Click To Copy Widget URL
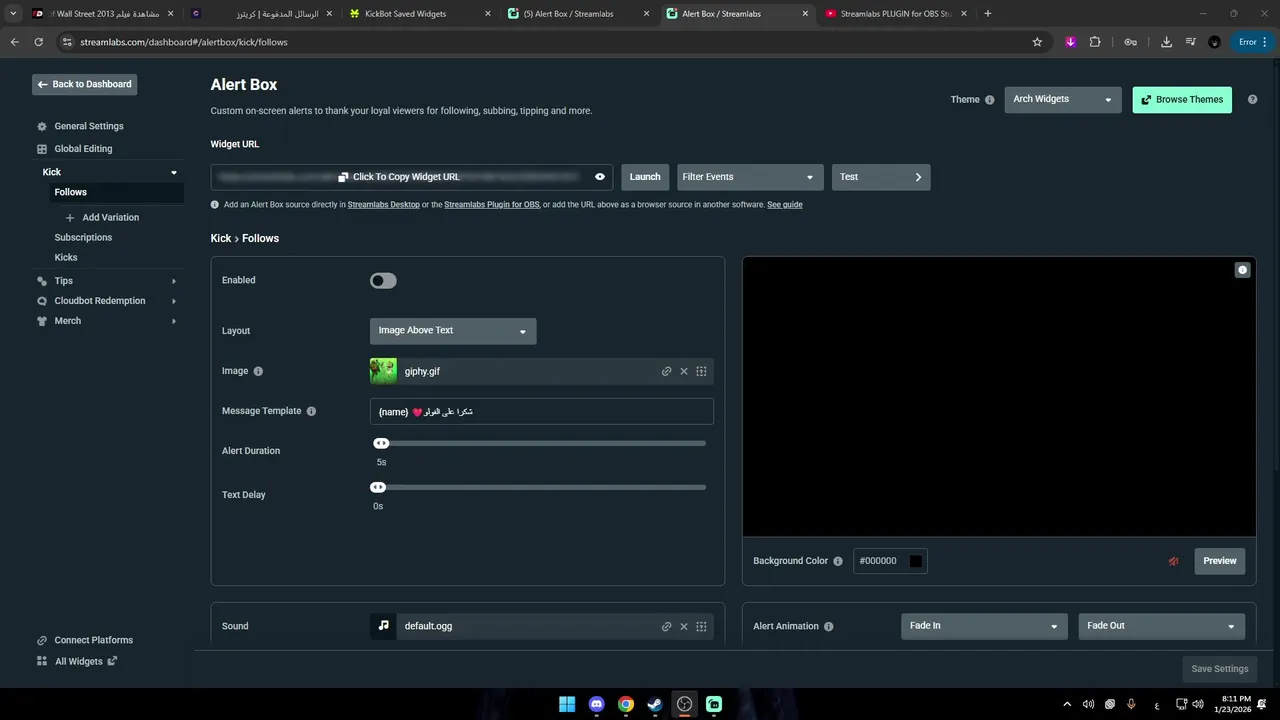 399,177
